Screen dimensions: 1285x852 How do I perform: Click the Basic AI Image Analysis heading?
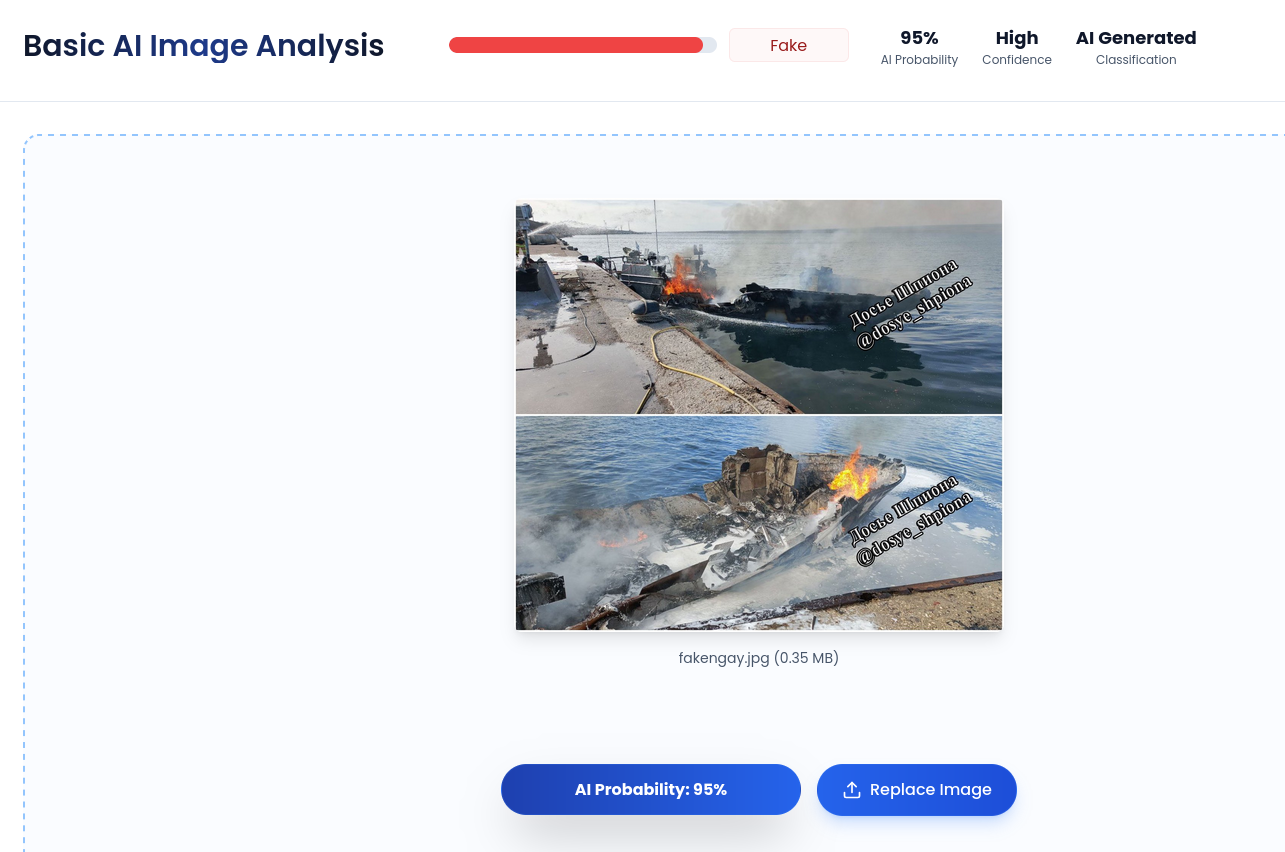204,46
